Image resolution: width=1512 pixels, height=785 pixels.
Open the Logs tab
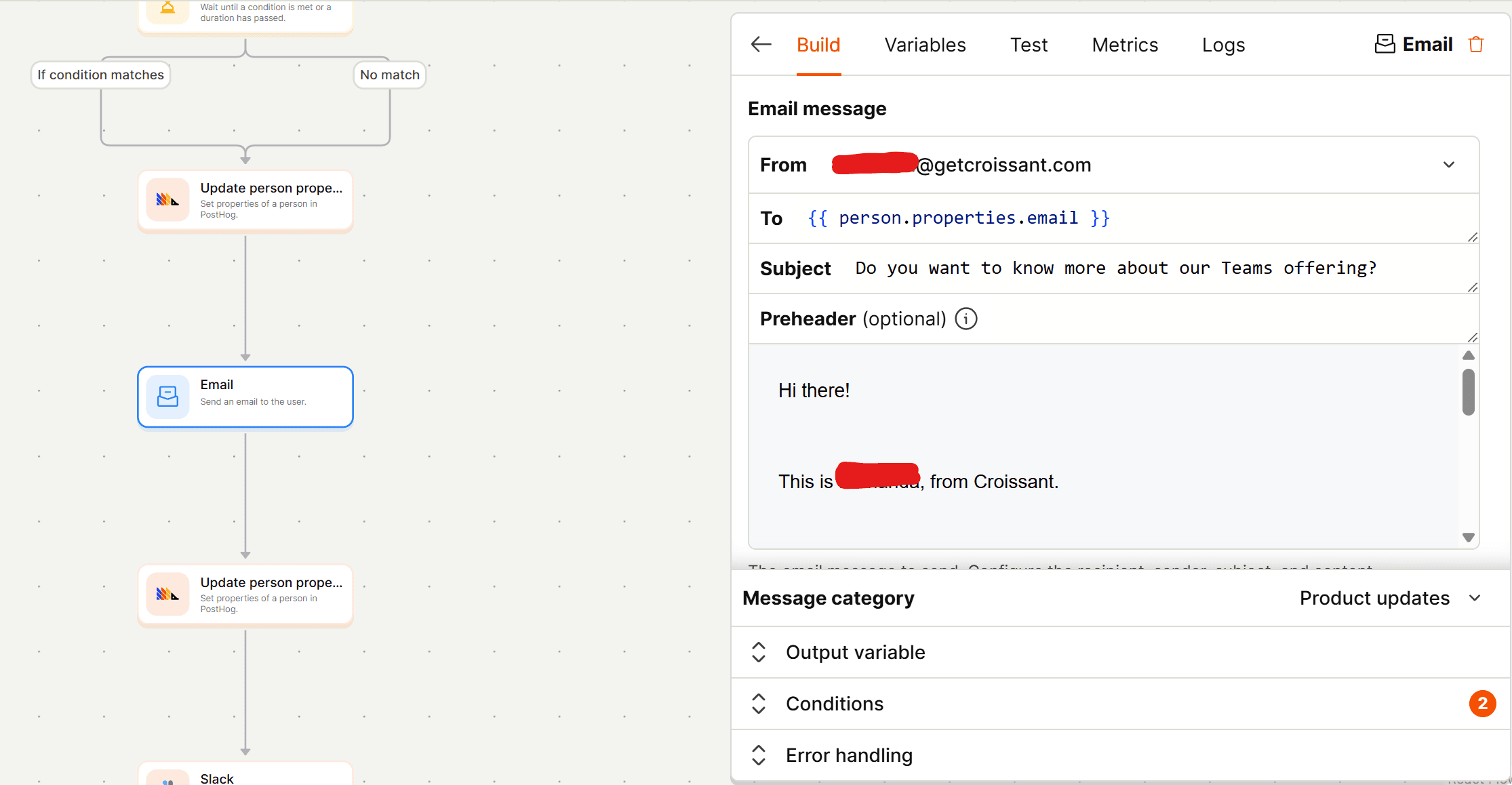(x=1223, y=44)
